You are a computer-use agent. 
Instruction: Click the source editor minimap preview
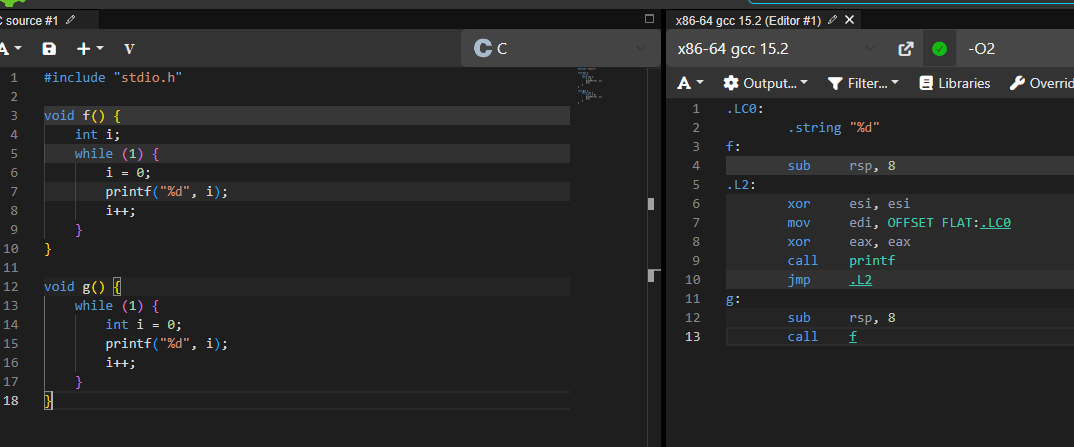coord(590,84)
